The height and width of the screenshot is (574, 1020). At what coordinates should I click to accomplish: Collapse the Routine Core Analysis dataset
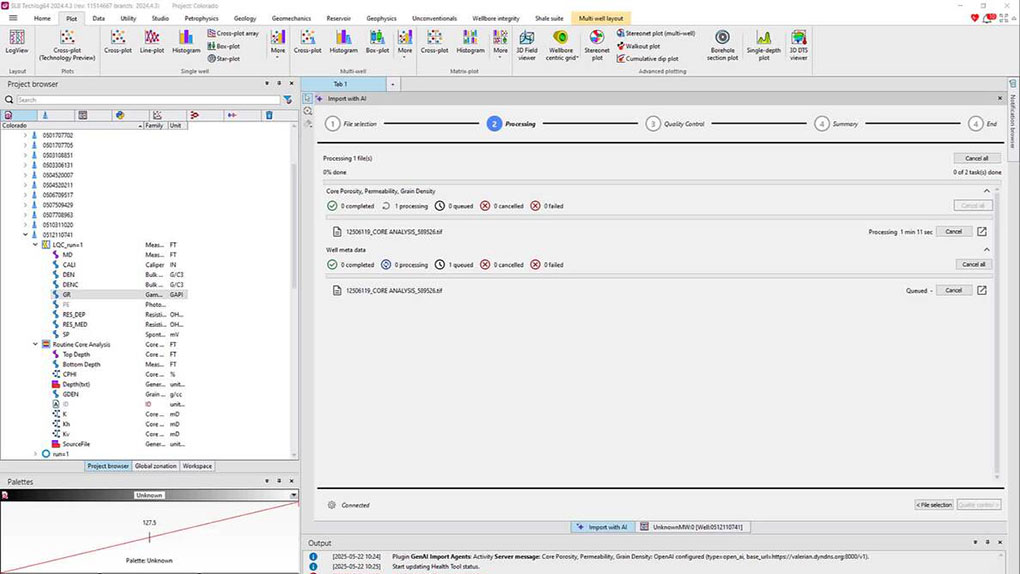(x=35, y=344)
